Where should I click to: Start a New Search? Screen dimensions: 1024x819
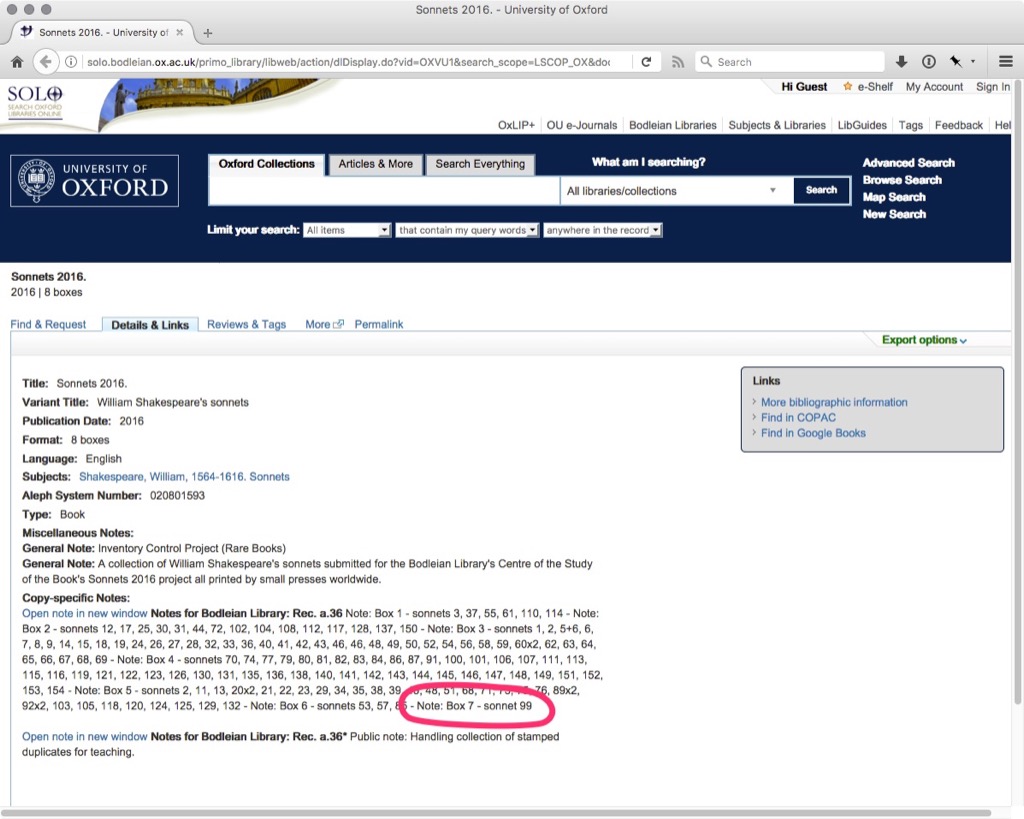coord(894,214)
